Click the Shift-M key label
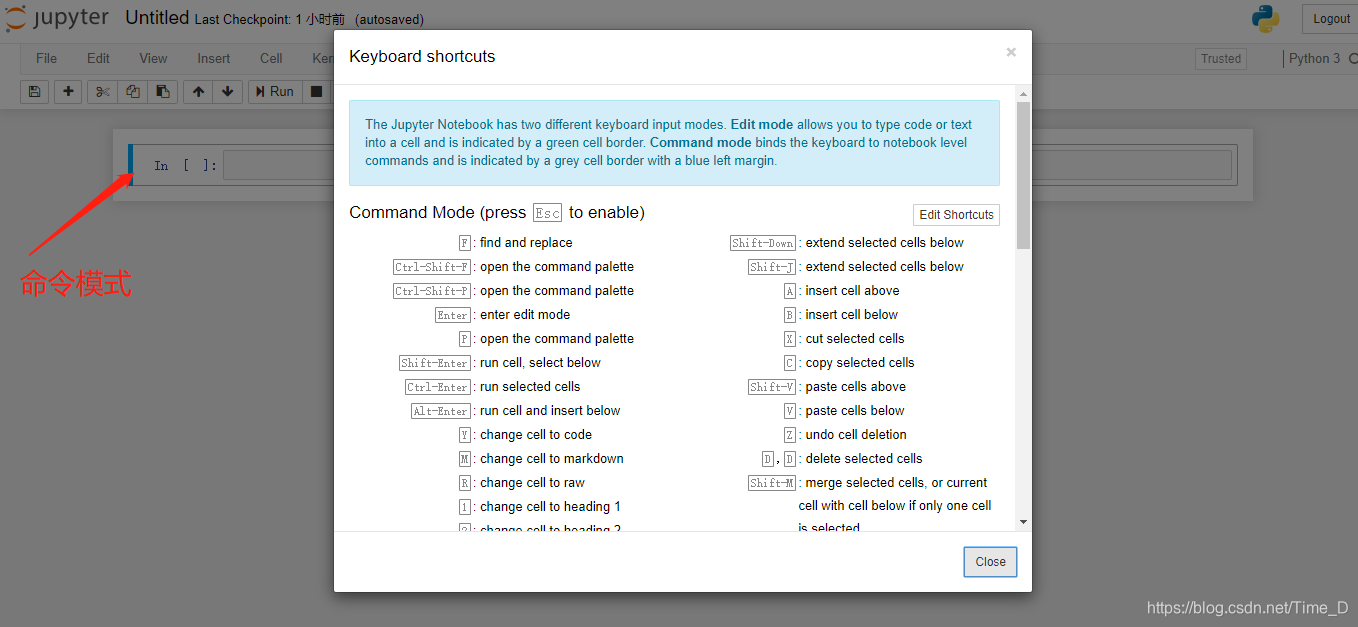The width and height of the screenshot is (1358, 627). click(x=772, y=483)
